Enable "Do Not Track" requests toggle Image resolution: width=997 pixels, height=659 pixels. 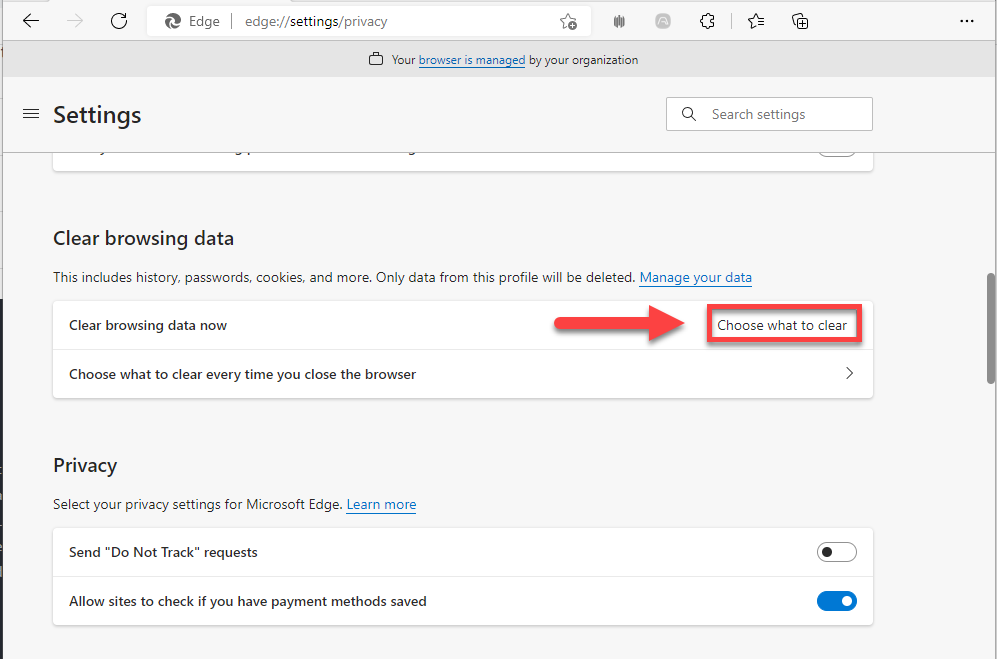click(x=837, y=552)
